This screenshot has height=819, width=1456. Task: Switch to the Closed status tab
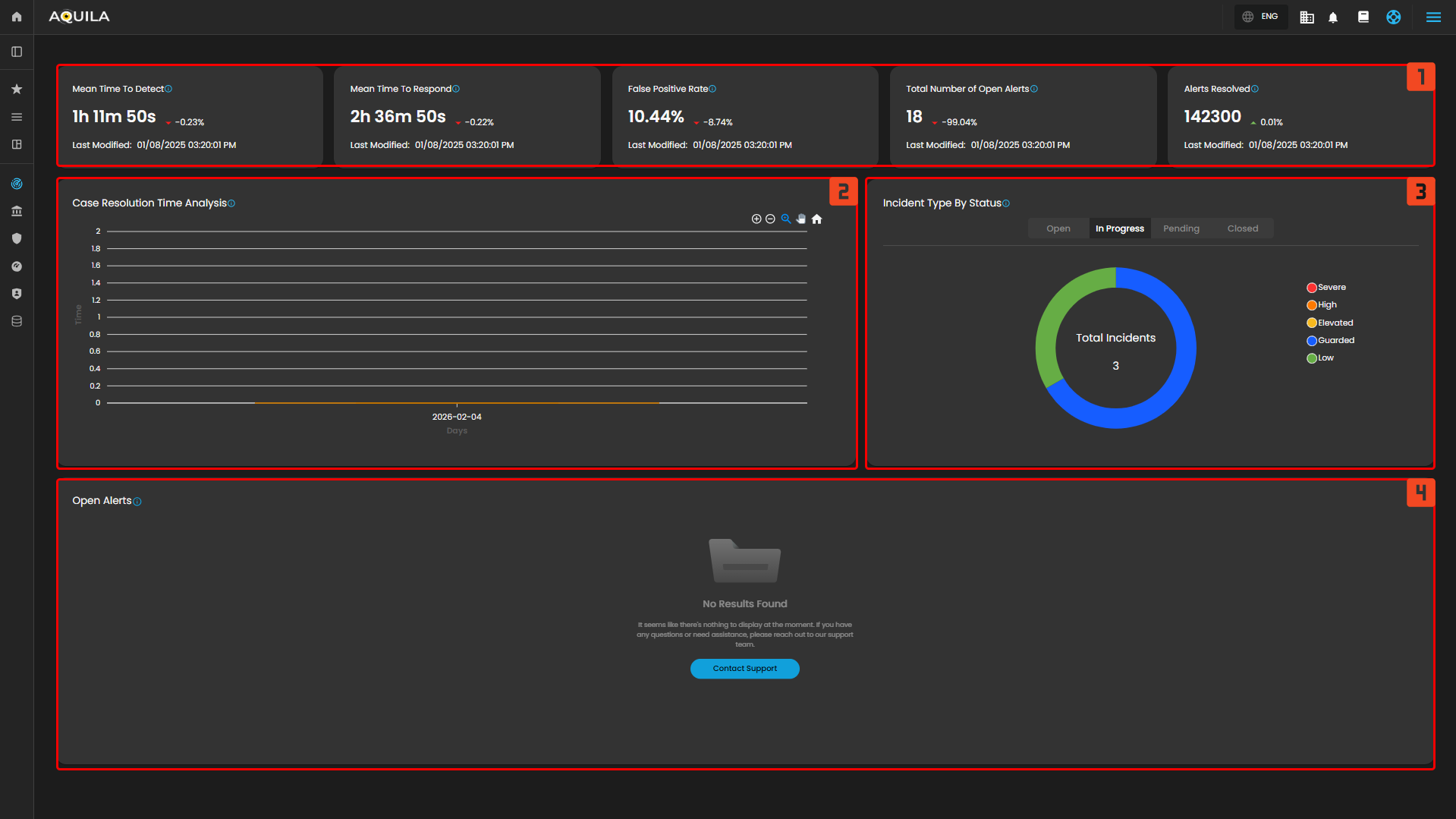(1242, 228)
